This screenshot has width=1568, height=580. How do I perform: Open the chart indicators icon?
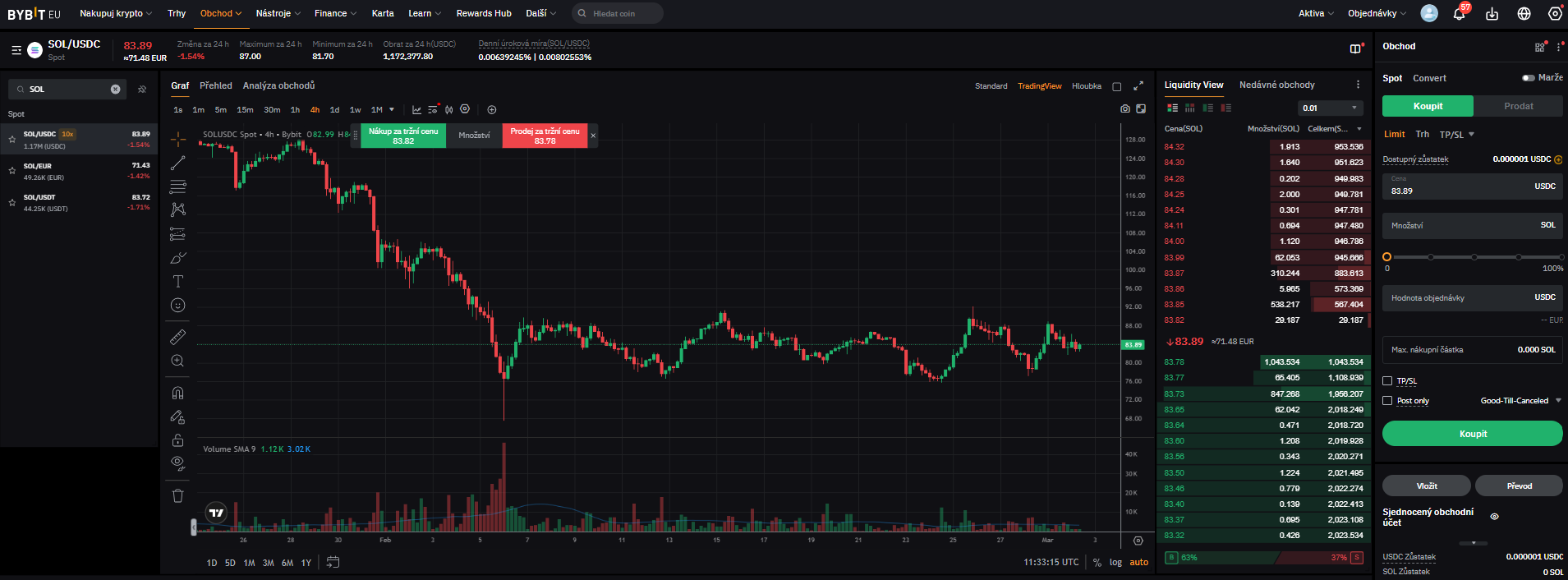pyautogui.click(x=416, y=110)
